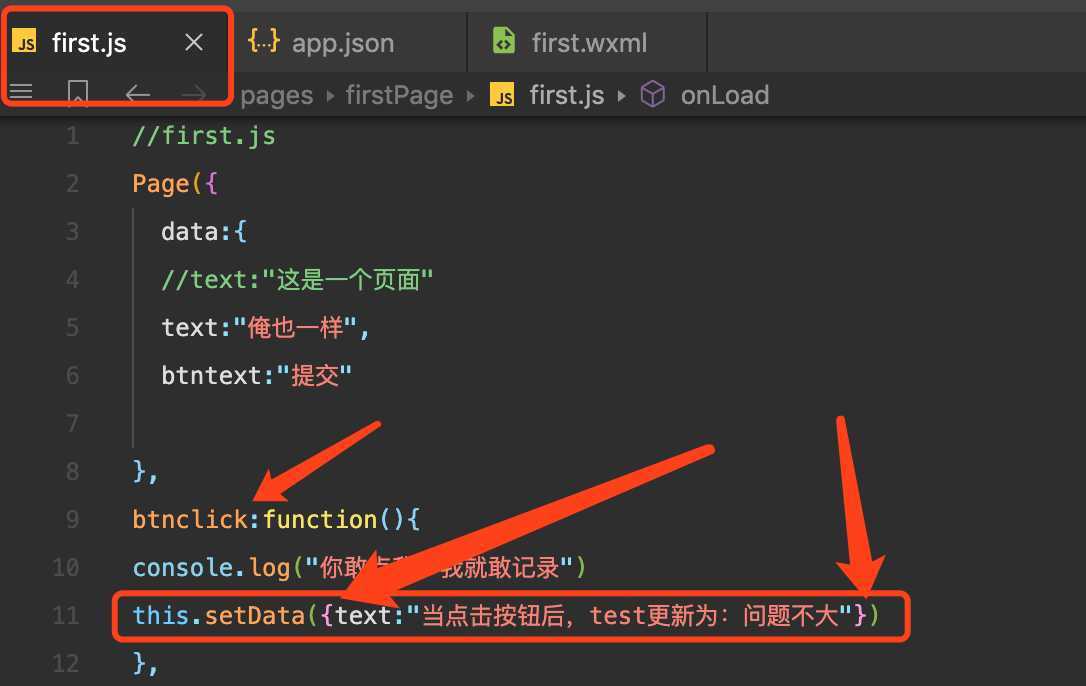Click the btnclick:function(){ line
The image size is (1086, 686).
point(276,519)
